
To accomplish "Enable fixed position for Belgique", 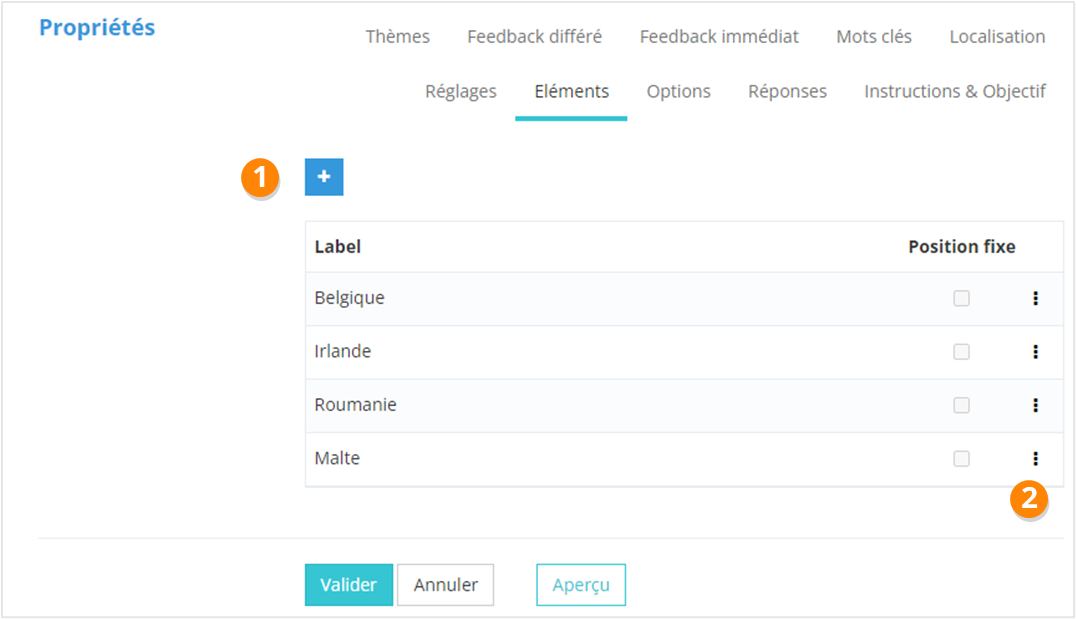I will coord(961,298).
